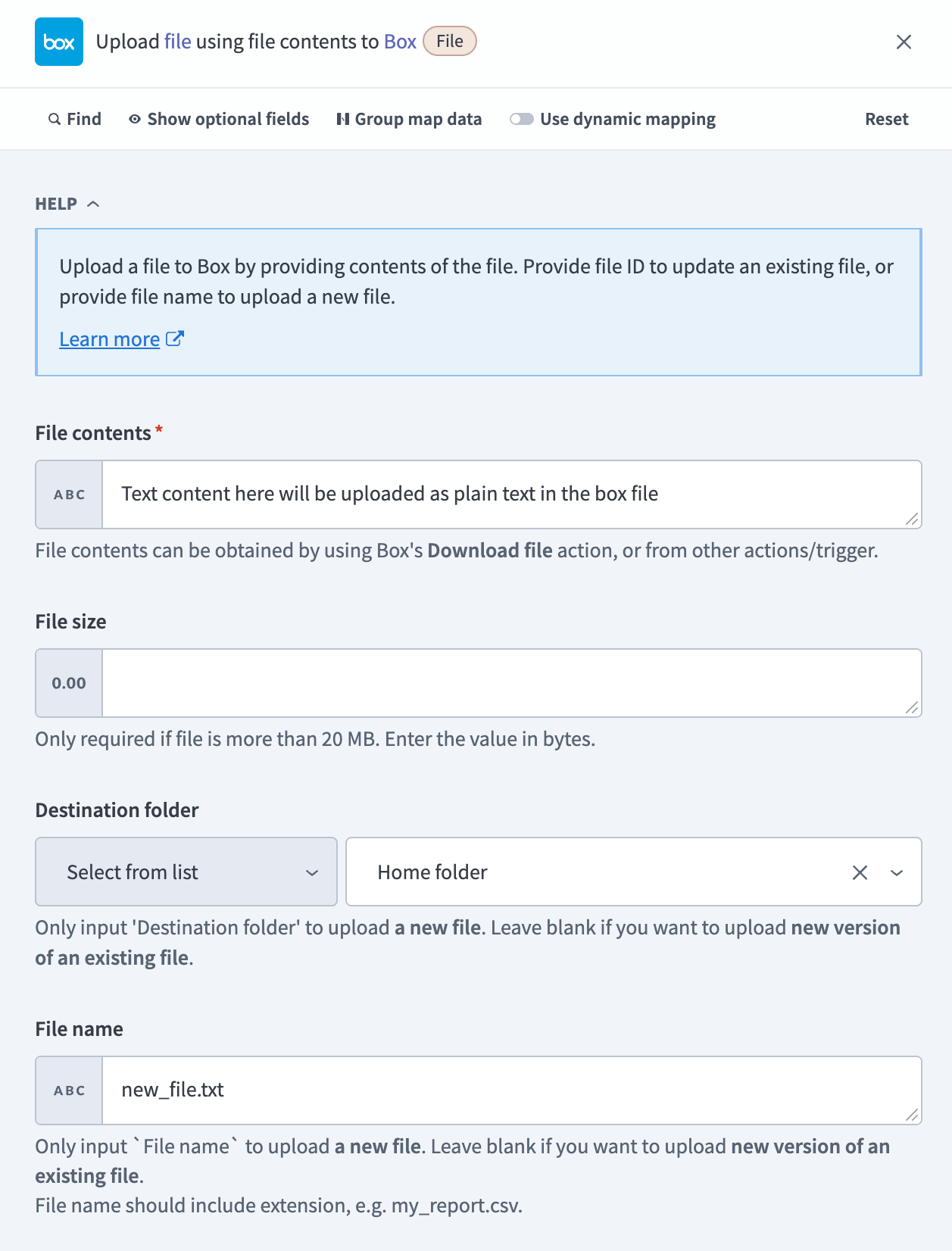Viewport: 952px width, 1251px height.
Task: Focus the File size input field
Action: coord(512,683)
